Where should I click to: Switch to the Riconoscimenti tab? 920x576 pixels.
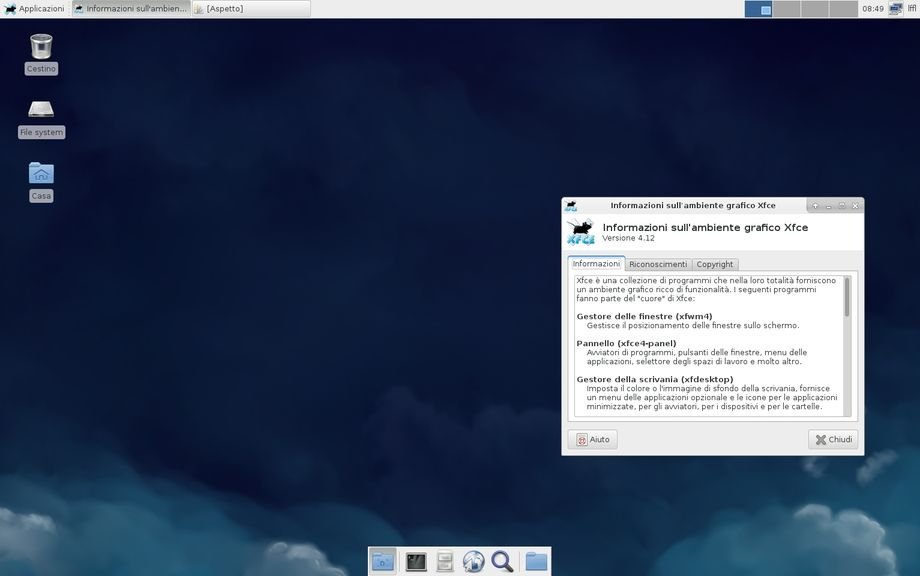pos(658,264)
